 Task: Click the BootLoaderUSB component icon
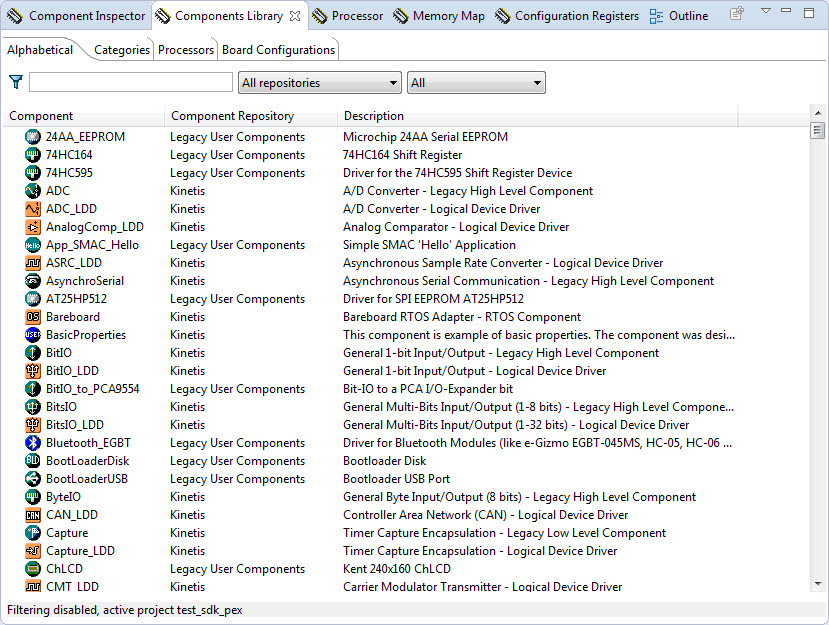(32, 479)
